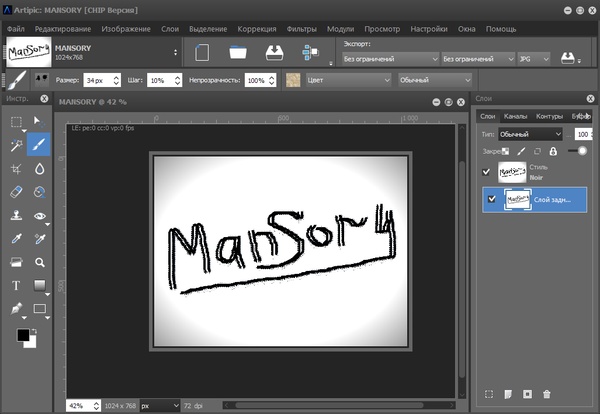
Task: Click the foreground black color swatch
Action: [x=21, y=335]
